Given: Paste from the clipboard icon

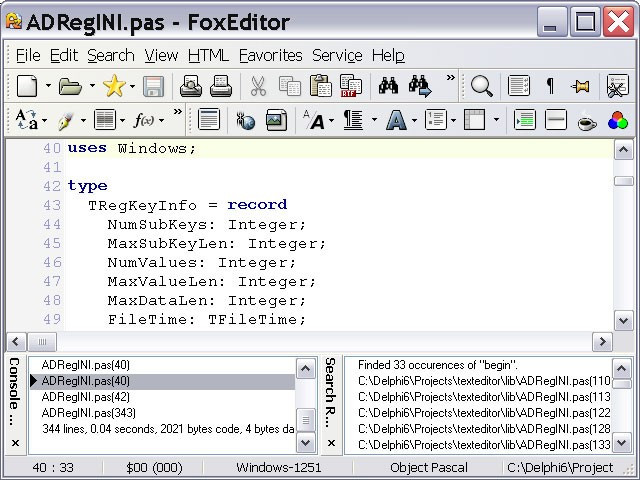Looking at the screenshot, I should click(321, 86).
